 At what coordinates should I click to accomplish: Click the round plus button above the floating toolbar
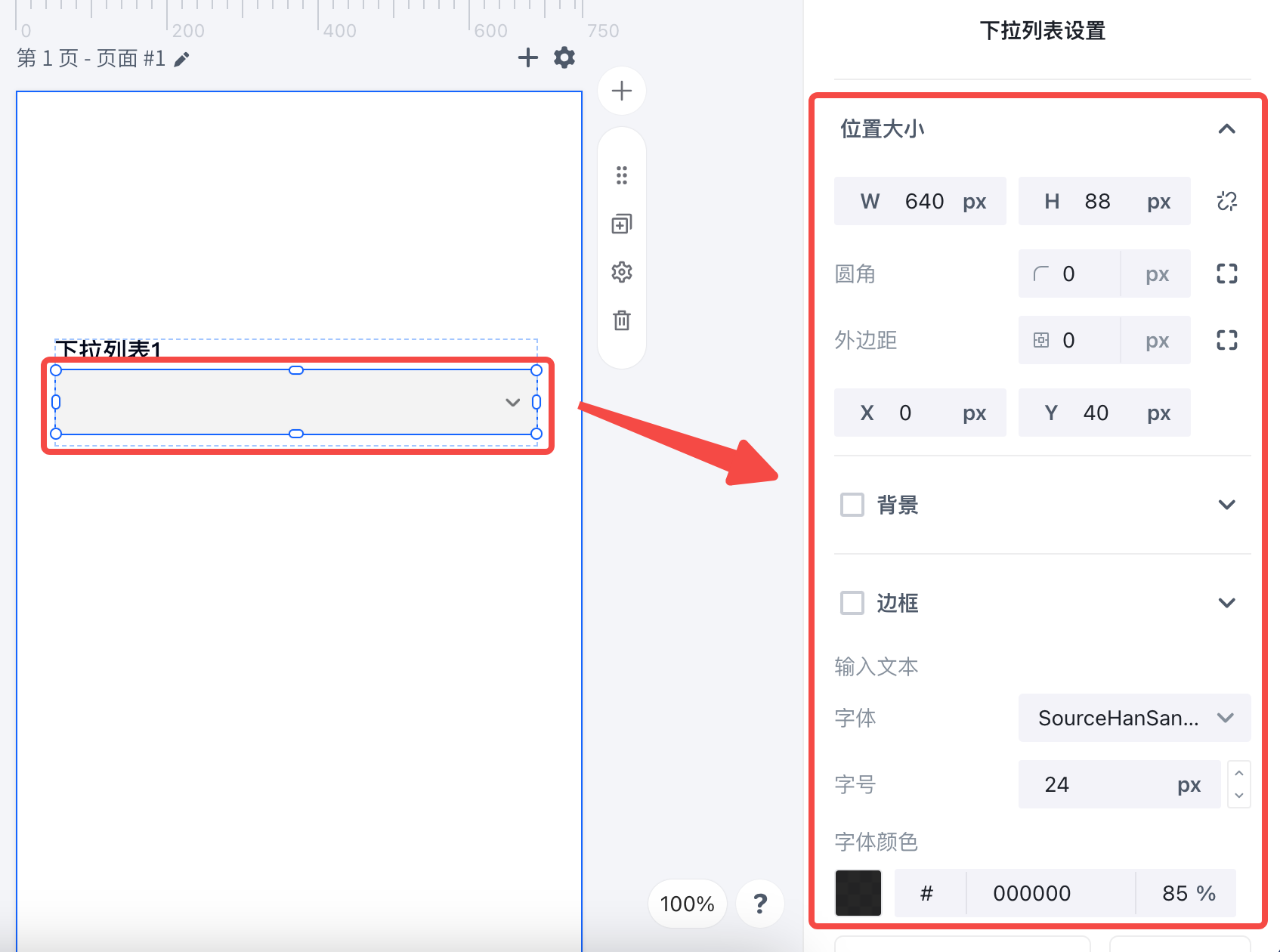tap(621, 91)
